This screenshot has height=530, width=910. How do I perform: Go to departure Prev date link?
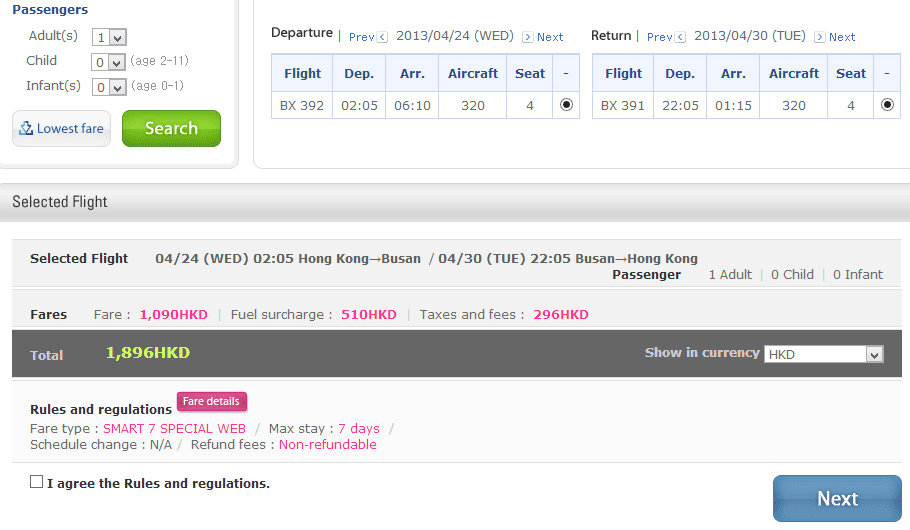coord(361,37)
